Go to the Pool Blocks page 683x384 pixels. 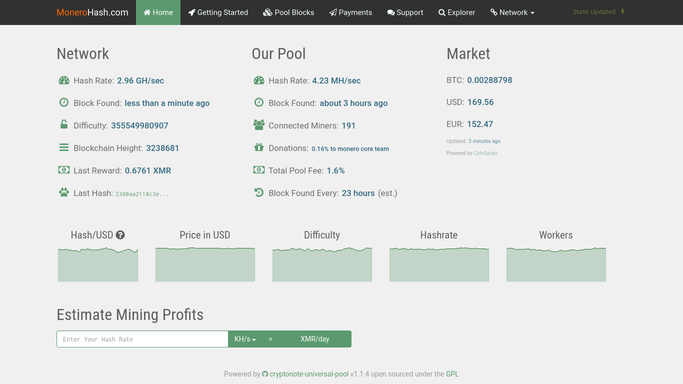coord(288,12)
